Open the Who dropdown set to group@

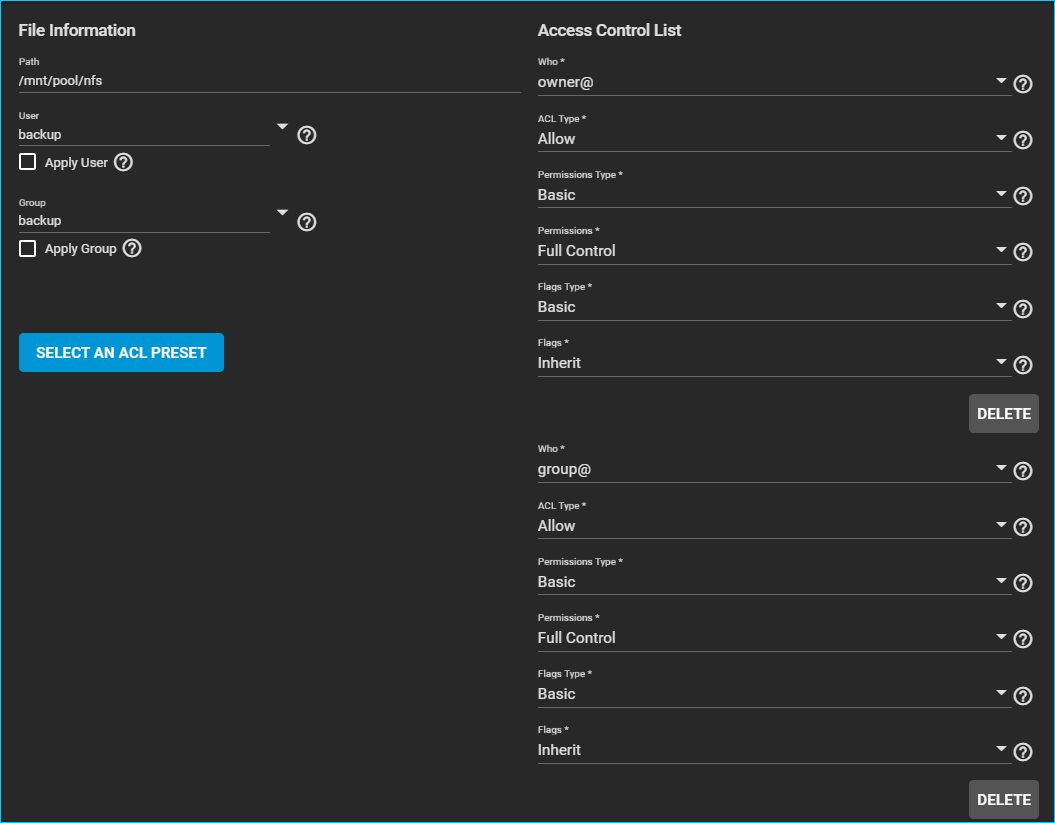coord(774,469)
